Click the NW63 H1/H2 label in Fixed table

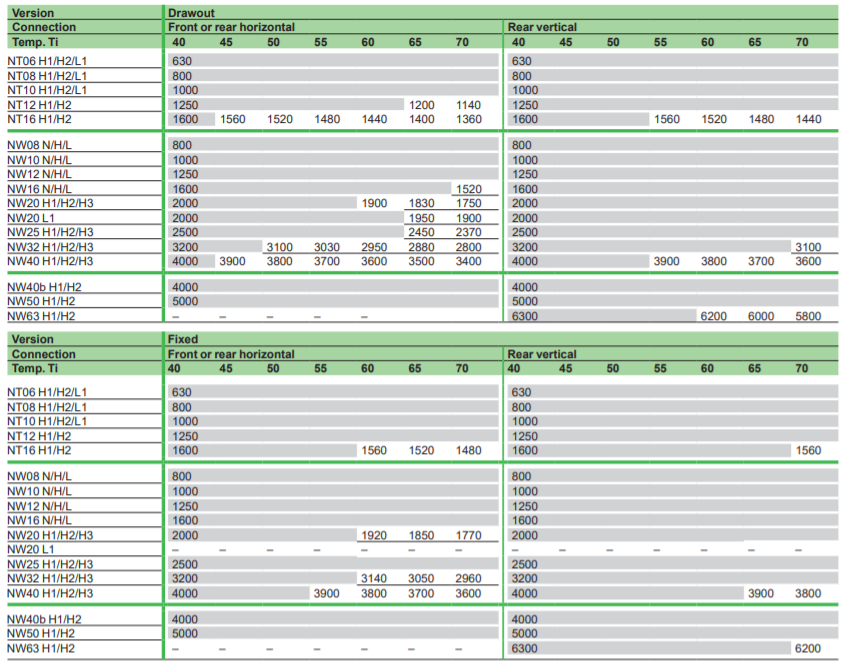41,648
